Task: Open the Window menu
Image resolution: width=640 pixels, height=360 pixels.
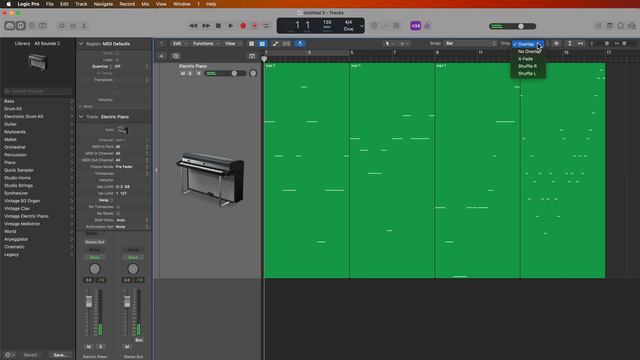Action: (x=182, y=4)
